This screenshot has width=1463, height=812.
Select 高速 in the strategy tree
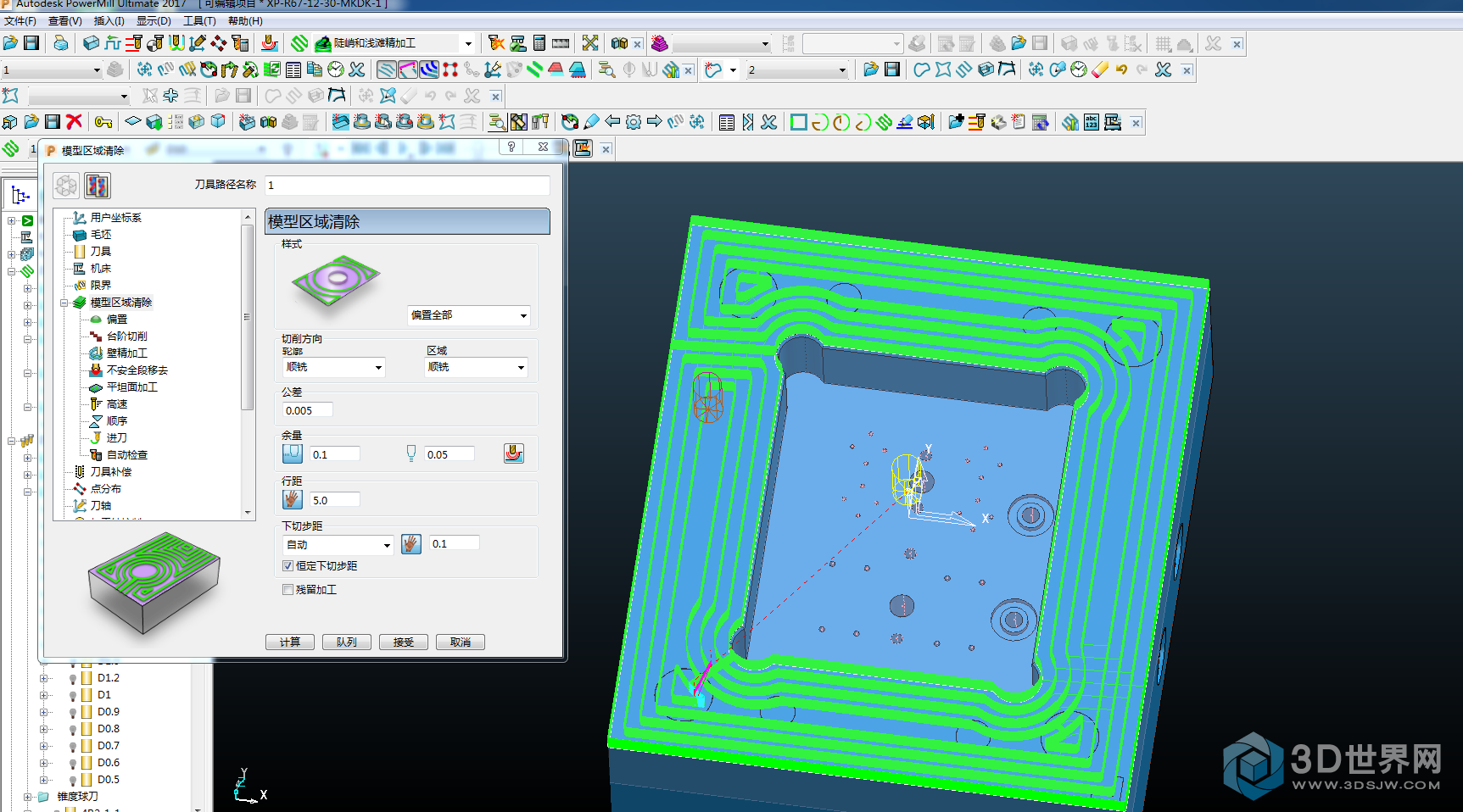tap(117, 404)
